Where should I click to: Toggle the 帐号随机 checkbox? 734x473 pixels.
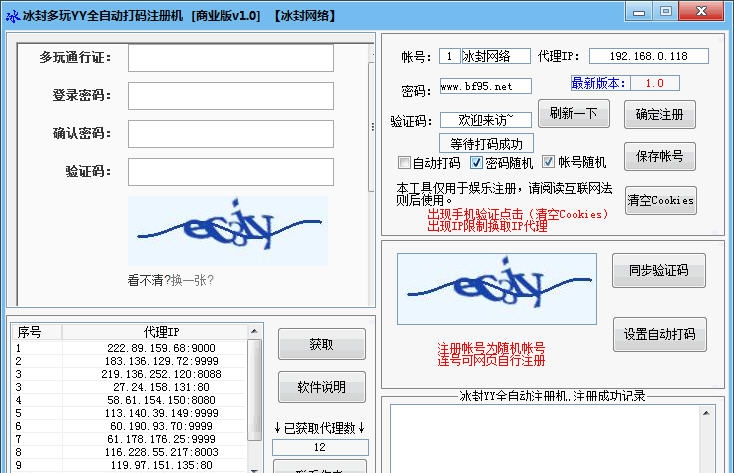point(548,162)
